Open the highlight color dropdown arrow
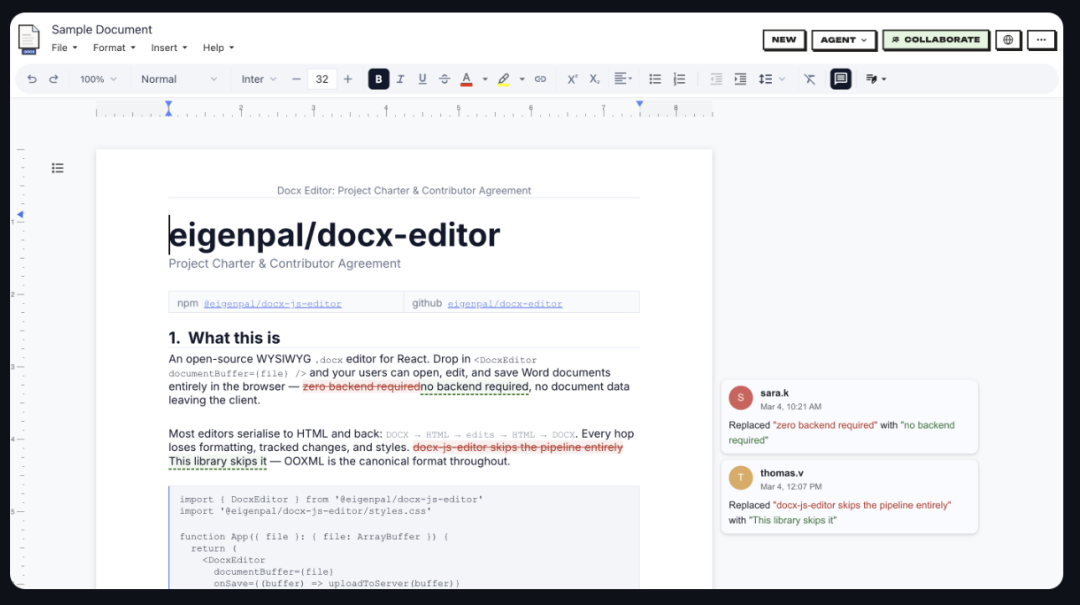The image size is (1080, 605). pos(522,79)
